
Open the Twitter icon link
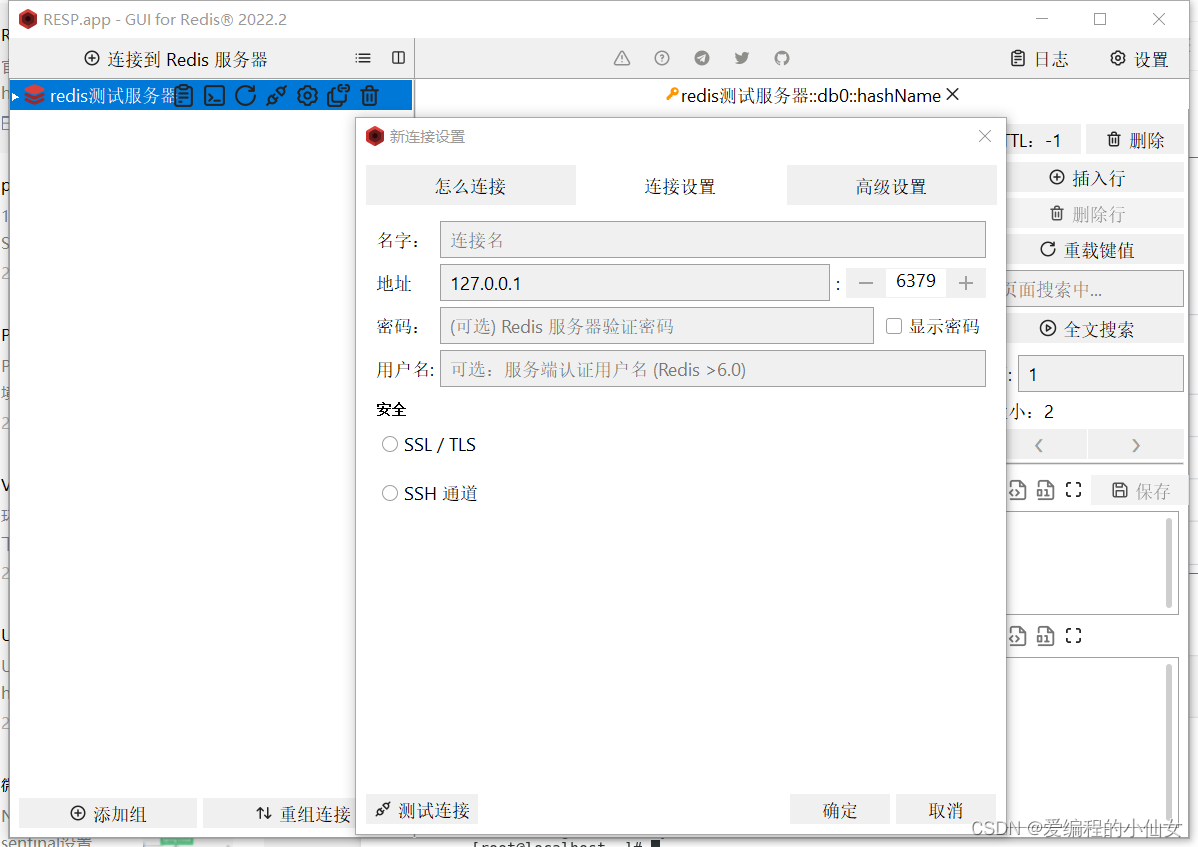click(741, 58)
